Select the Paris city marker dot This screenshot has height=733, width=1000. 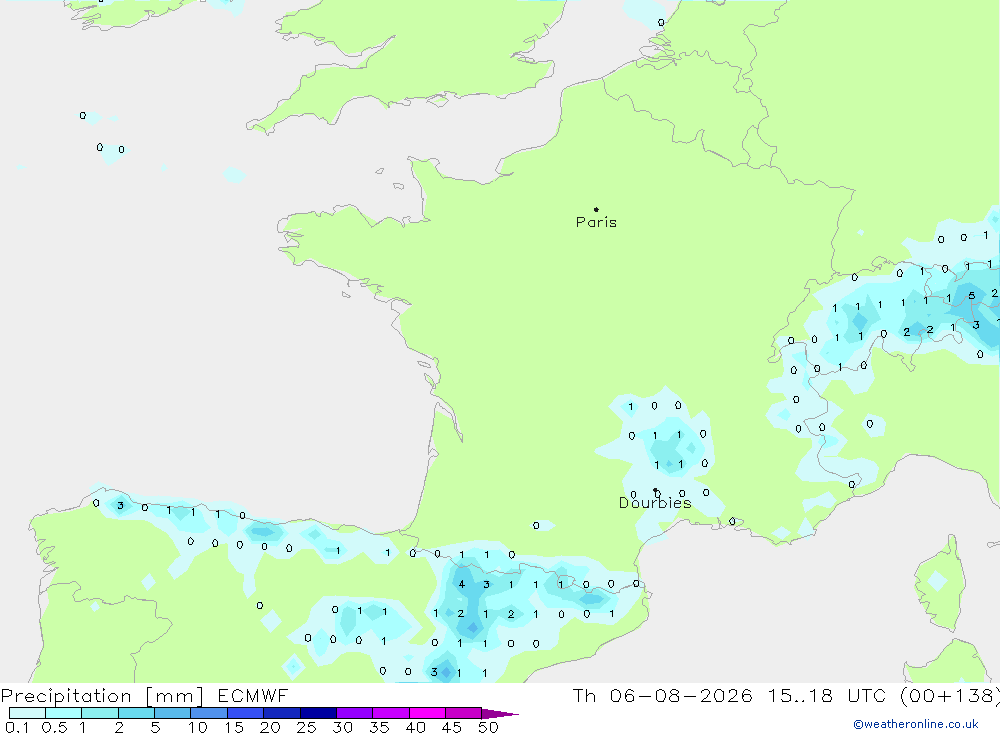596,209
